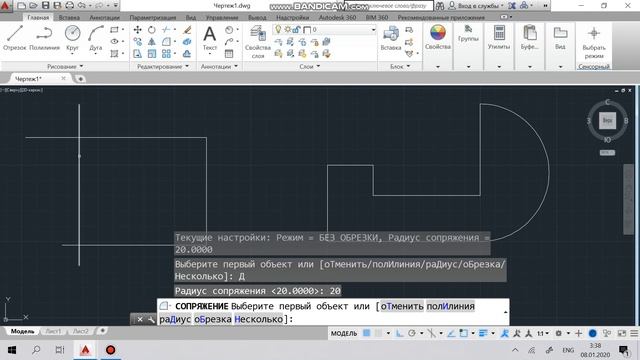Select the Текст text tool

[210, 38]
